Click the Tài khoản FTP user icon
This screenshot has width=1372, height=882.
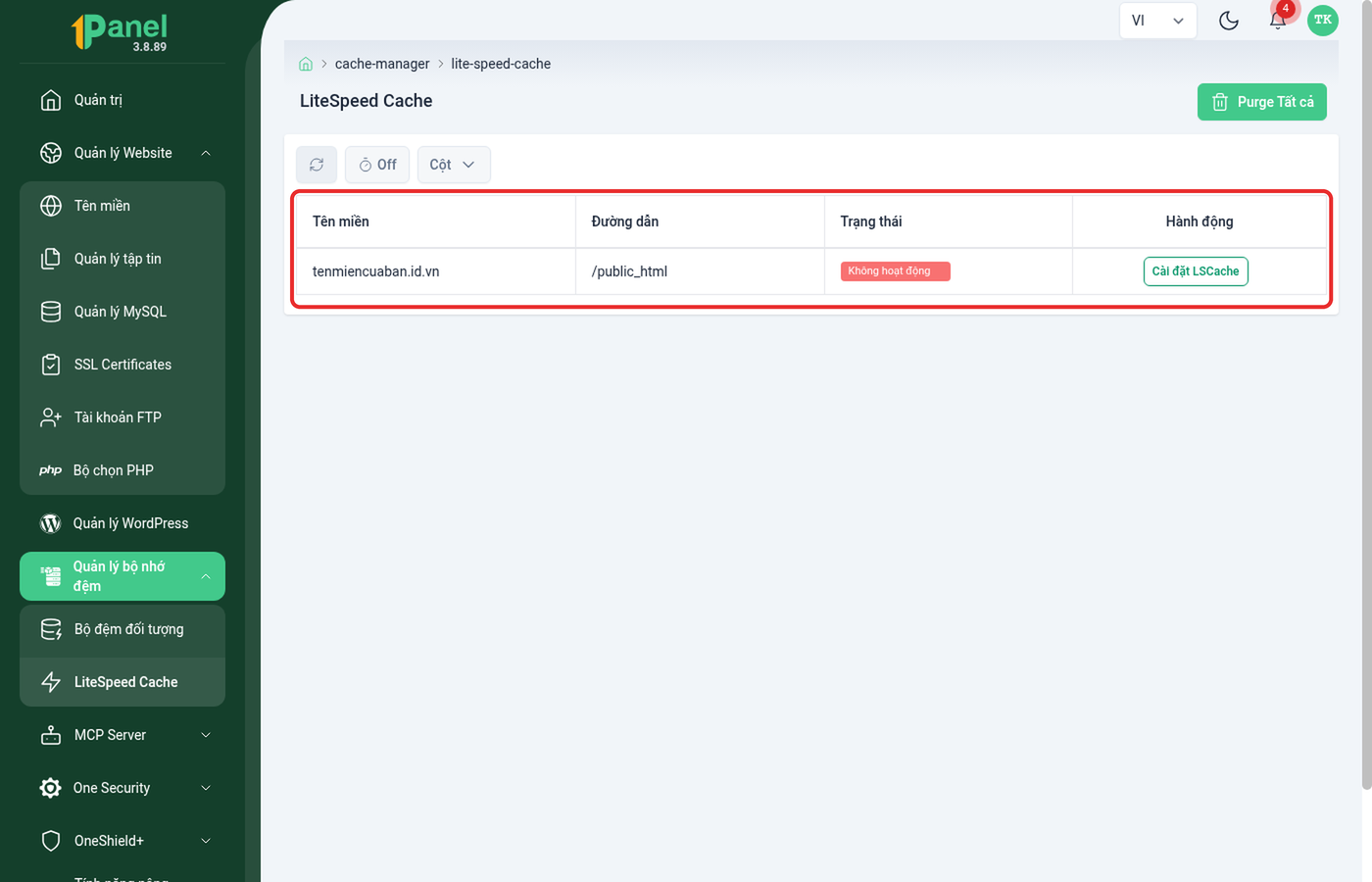[51, 417]
